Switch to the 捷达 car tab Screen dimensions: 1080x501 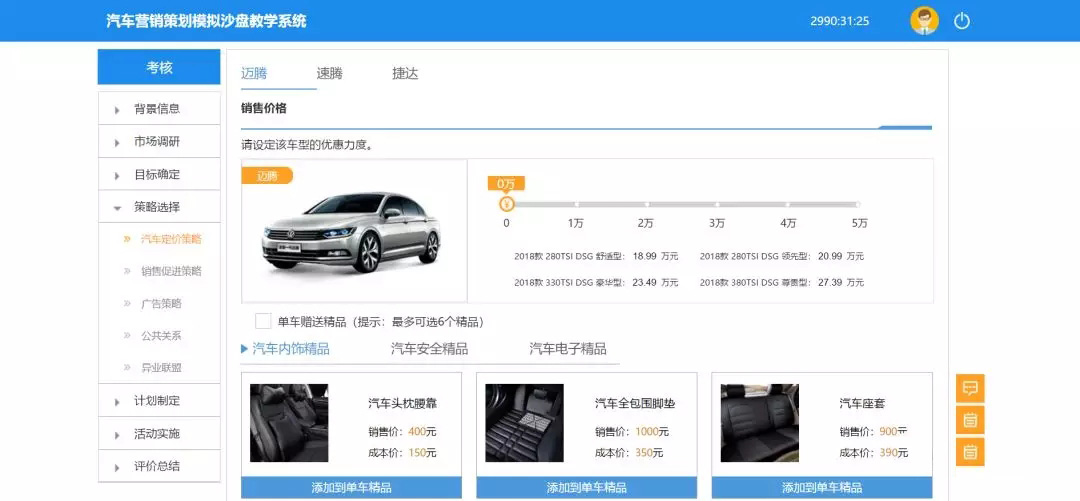(x=405, y=73)
